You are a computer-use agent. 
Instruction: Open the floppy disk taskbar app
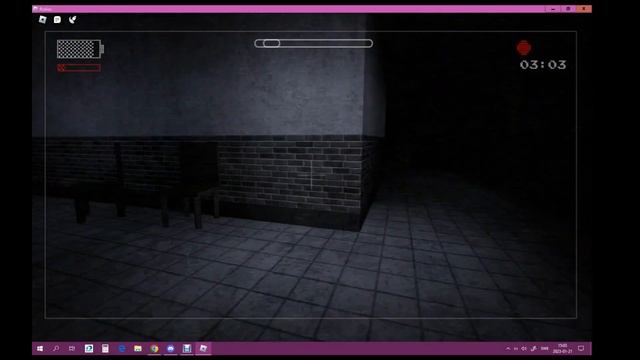pyautogui.click(x=187, y=348)
